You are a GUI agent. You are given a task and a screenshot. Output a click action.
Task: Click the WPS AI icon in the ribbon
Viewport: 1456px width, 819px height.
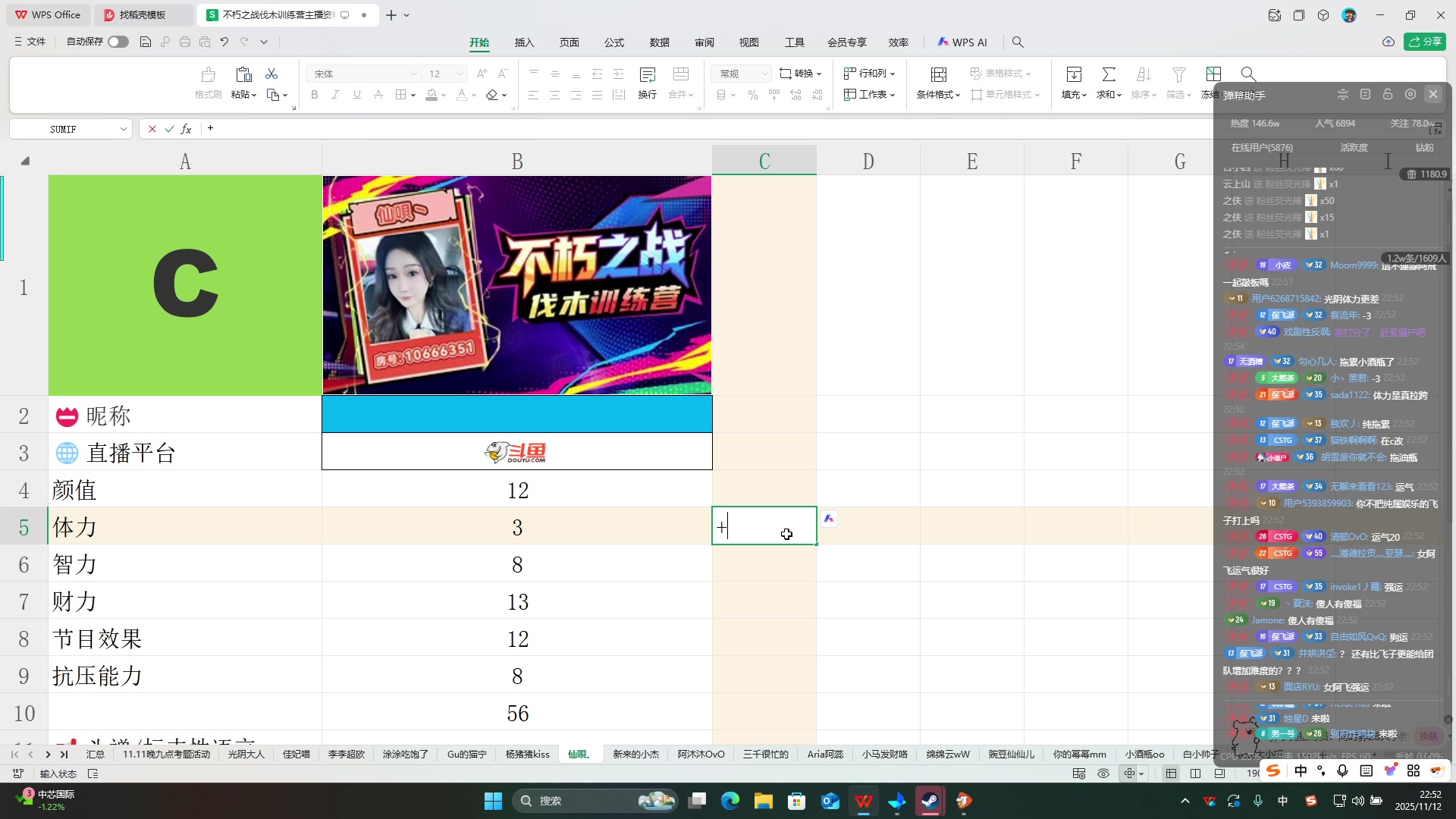(x=962, y=42)
